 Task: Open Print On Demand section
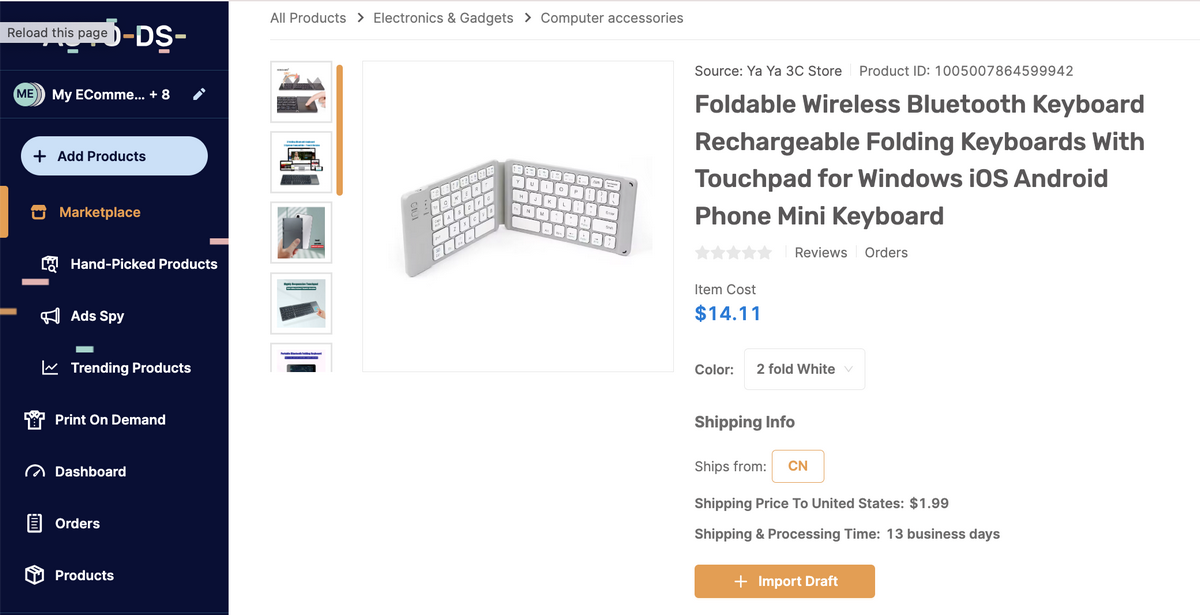110,420
